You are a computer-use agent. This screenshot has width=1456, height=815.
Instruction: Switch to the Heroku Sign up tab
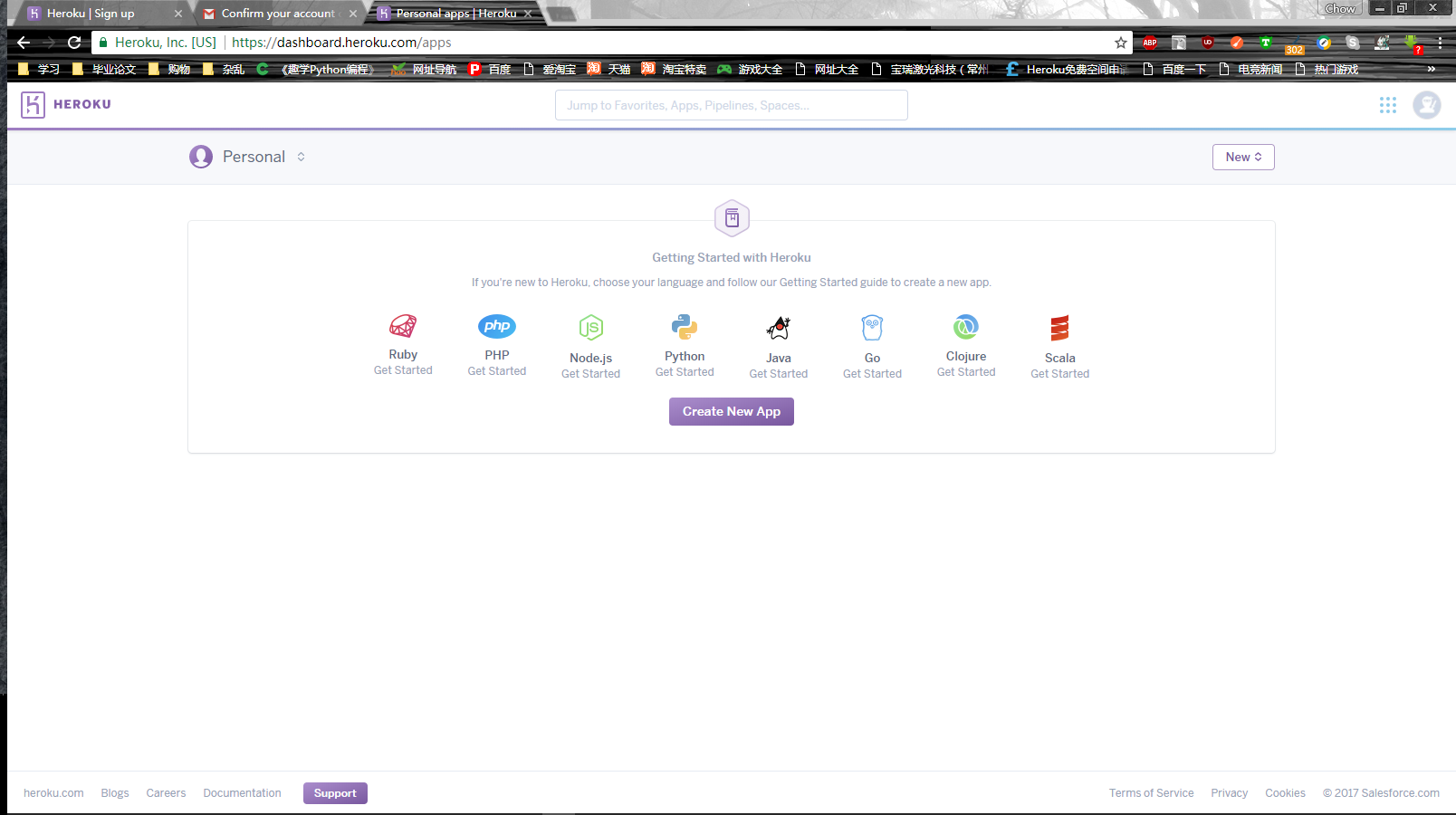coord(100,13)
